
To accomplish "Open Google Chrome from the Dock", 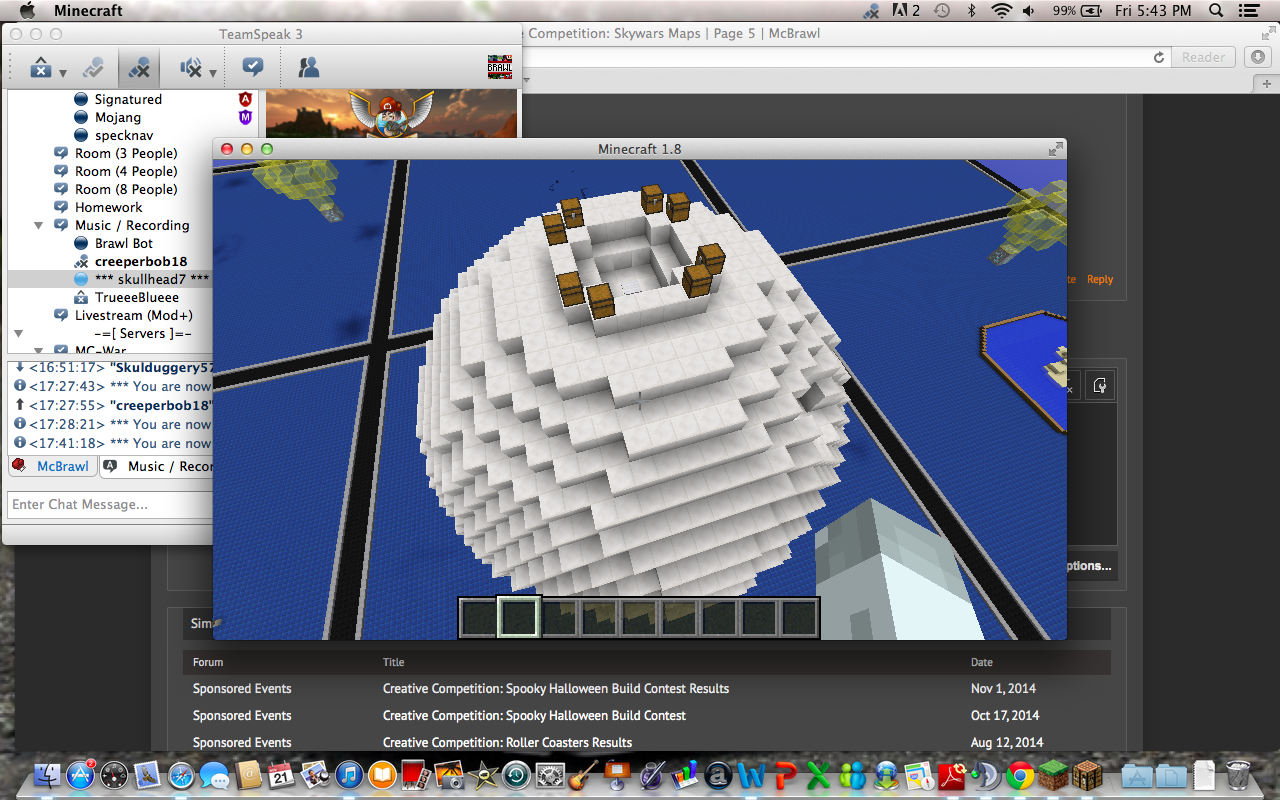I will point(1019,775).
